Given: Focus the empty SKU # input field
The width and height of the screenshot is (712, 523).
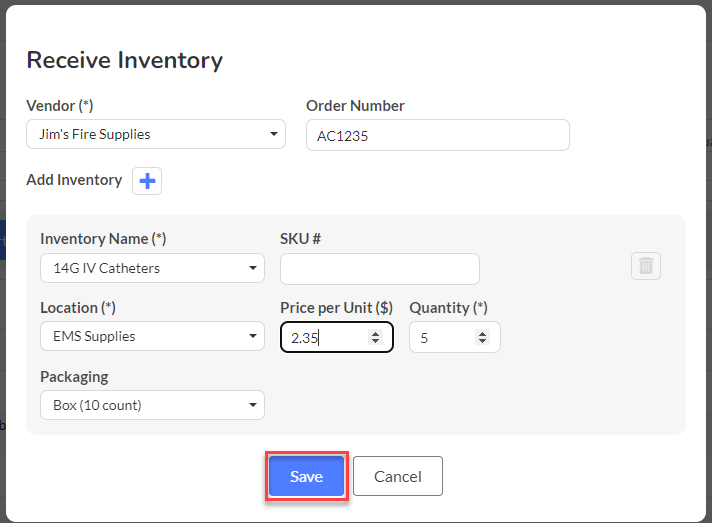Looking at the screenshot, I should click(x=380, y=269).
